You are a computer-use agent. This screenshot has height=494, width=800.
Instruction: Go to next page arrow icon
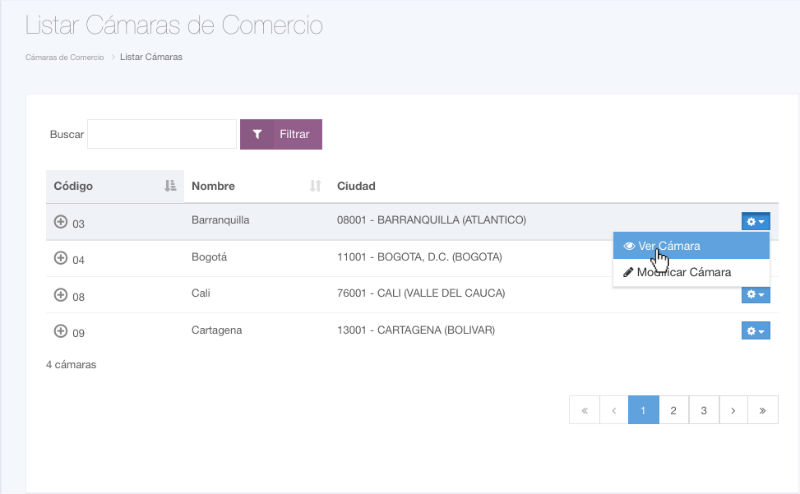733,410
